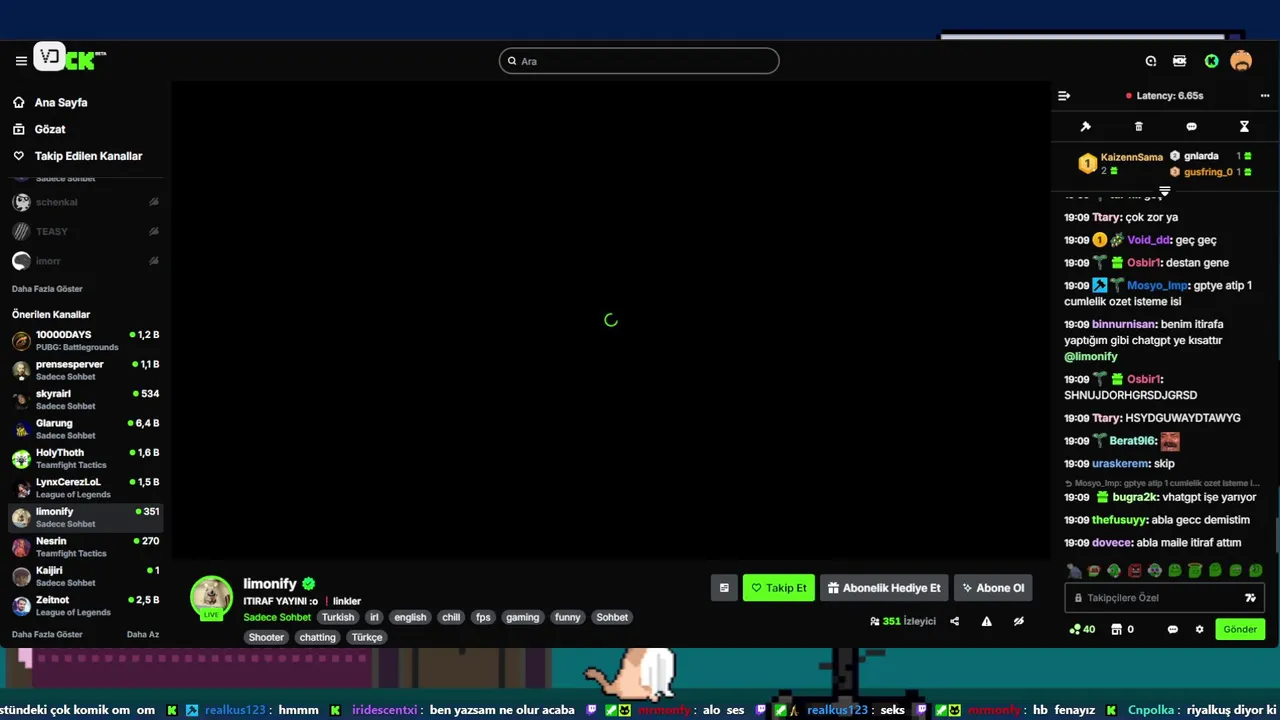1280x720 pixels.
Task: Click the report warning triangle icon
Action: point(986,621)
